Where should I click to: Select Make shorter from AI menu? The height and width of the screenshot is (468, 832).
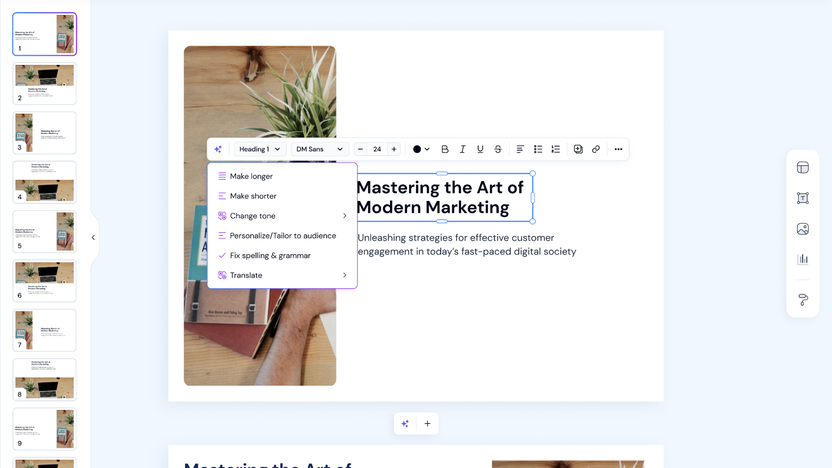[x=282, y=196]
